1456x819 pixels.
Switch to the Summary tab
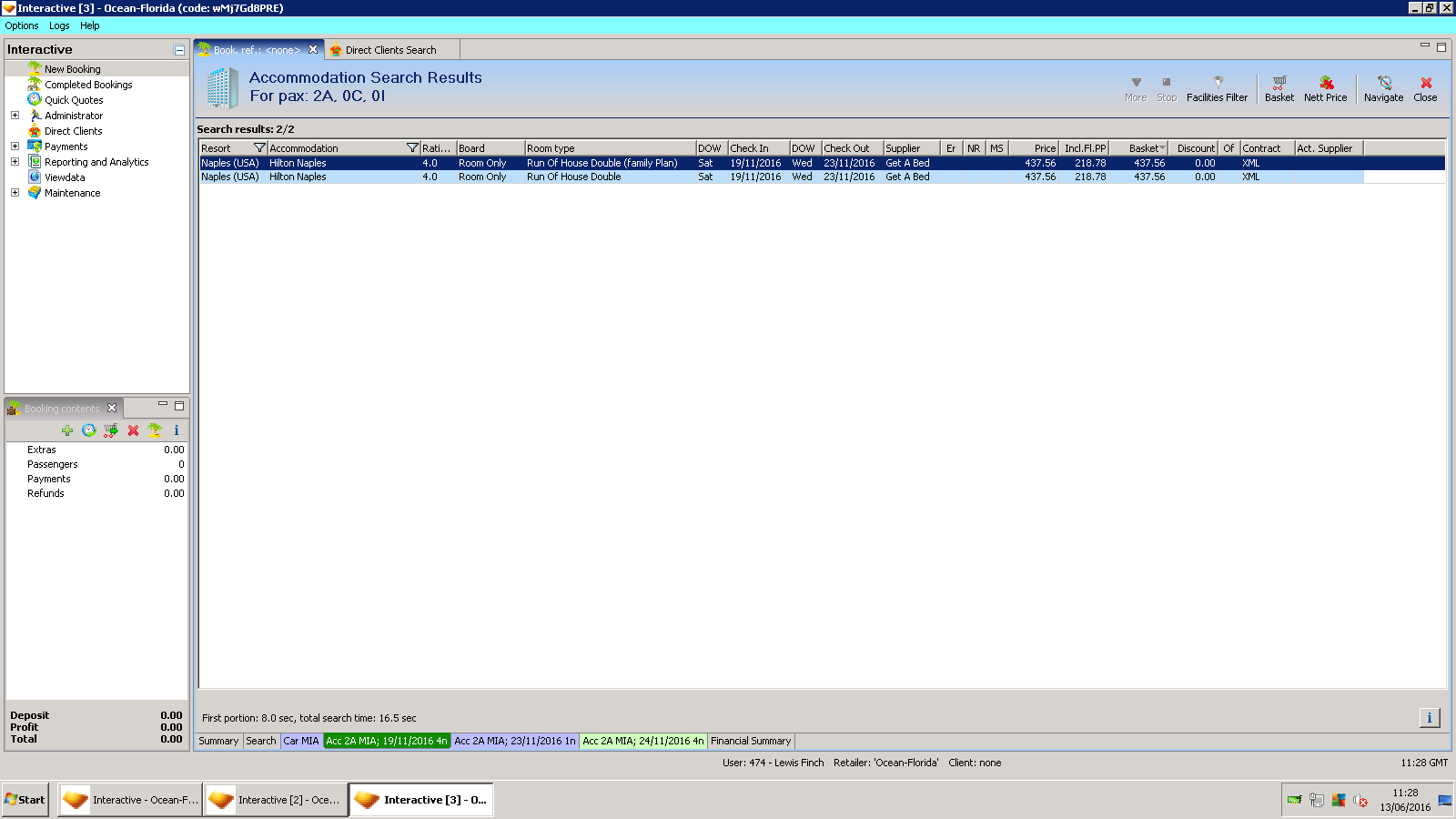218,741
